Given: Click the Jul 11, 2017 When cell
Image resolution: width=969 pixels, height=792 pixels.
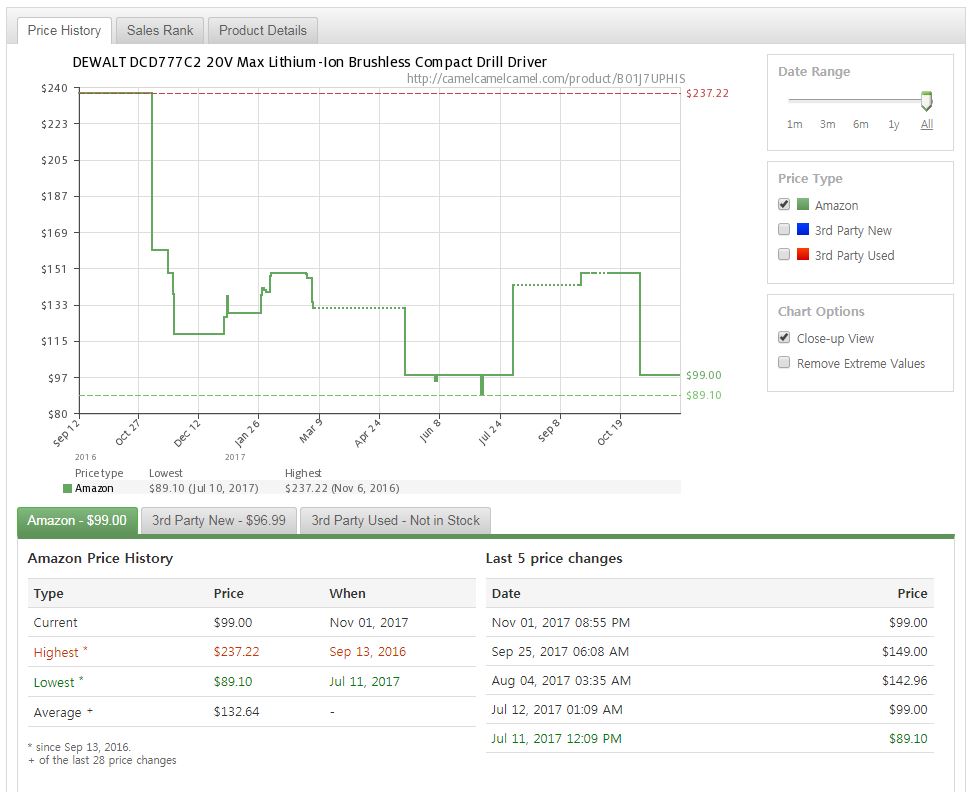Looking at the screenshot, I should click(x=364, y=681).
